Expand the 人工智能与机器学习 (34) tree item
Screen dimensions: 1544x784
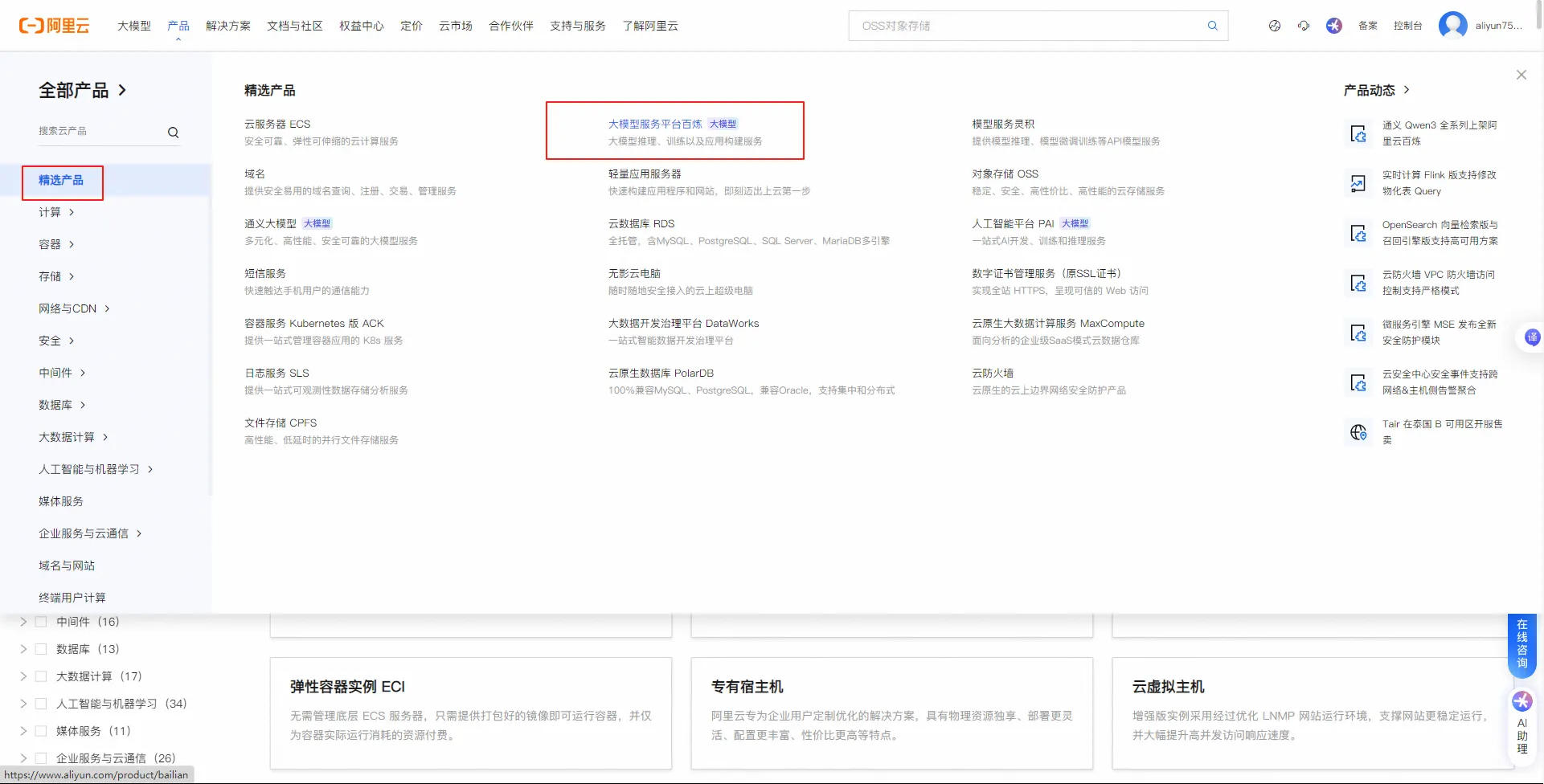23,704
